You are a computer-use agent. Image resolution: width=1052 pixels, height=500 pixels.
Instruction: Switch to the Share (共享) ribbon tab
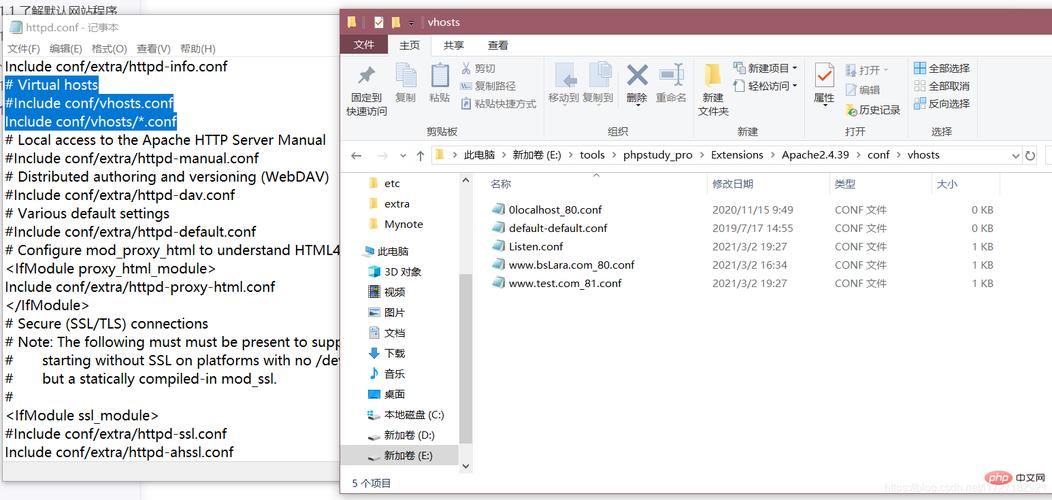pyautogui.click(x=454, y=45)
